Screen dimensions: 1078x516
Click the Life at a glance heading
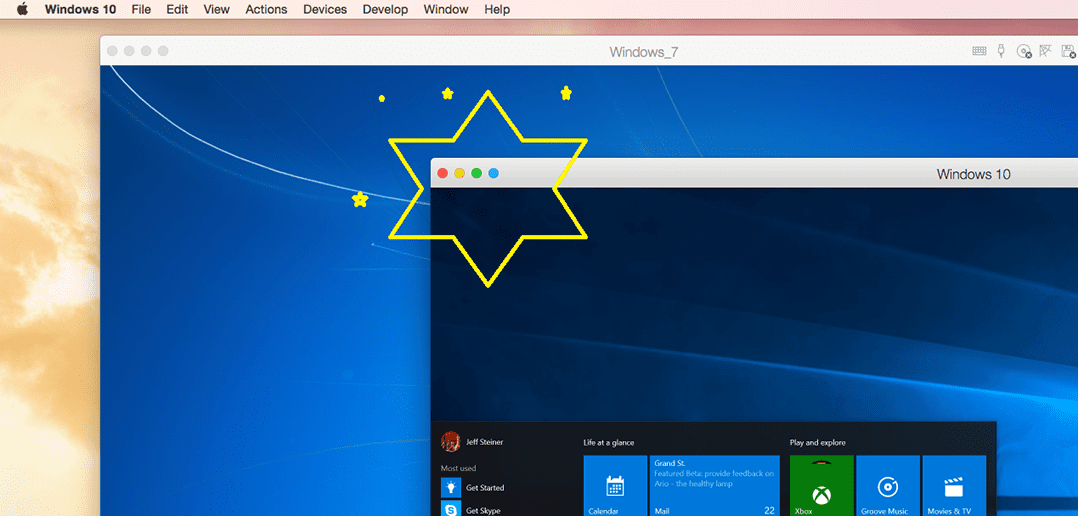[x=608, y=442]
